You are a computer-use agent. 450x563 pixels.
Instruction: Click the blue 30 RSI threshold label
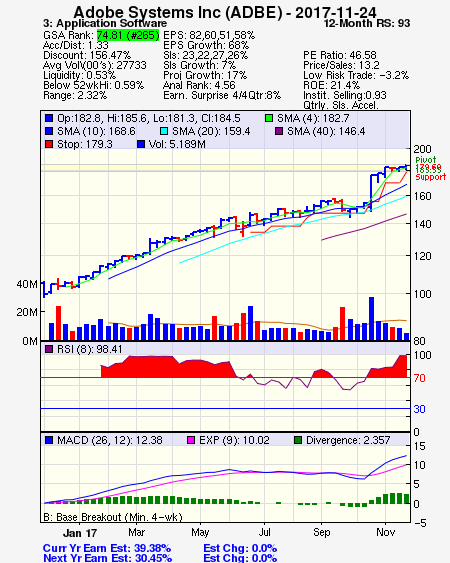click(419, 409)
